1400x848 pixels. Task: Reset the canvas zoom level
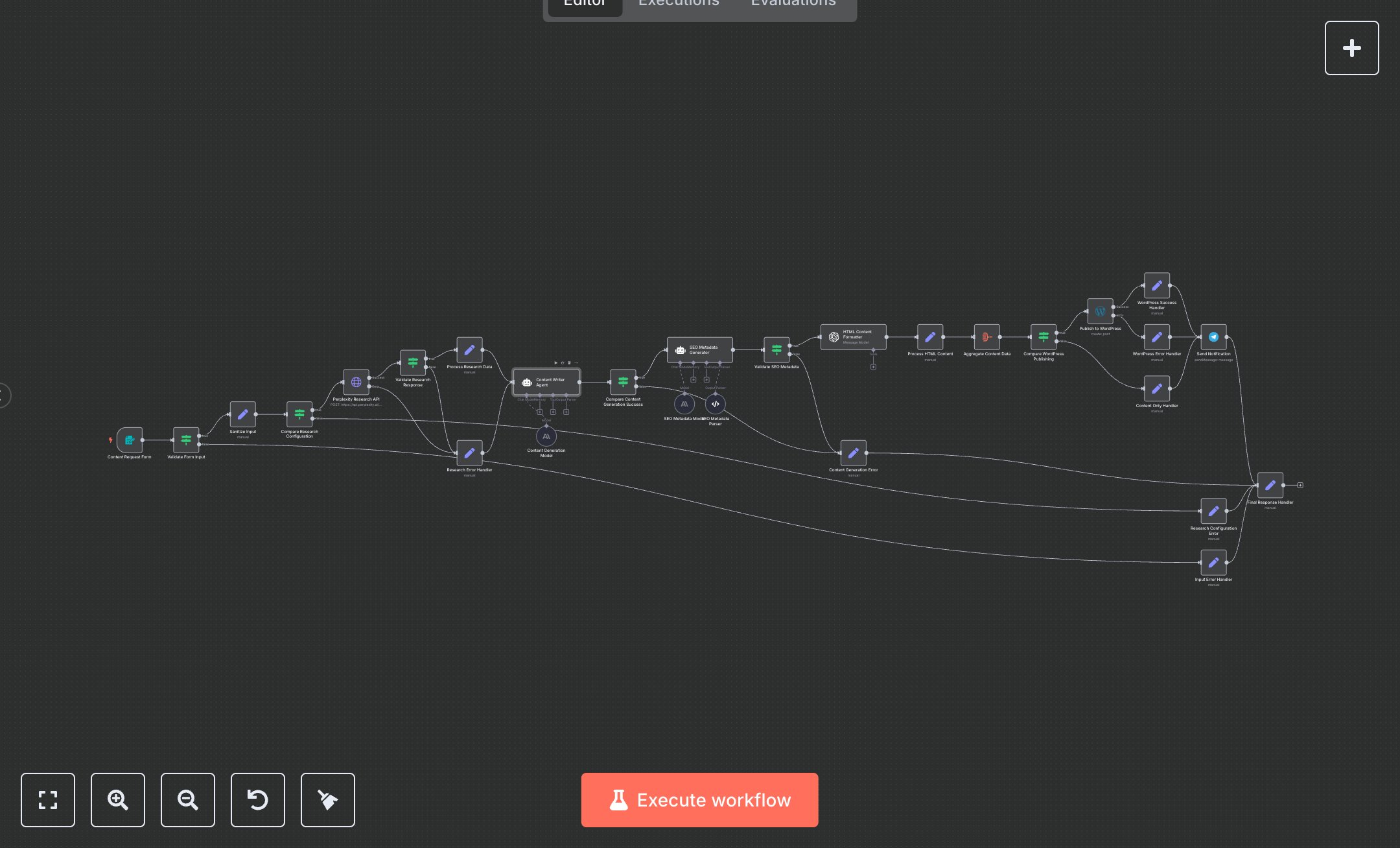click(x=257, y=799)
